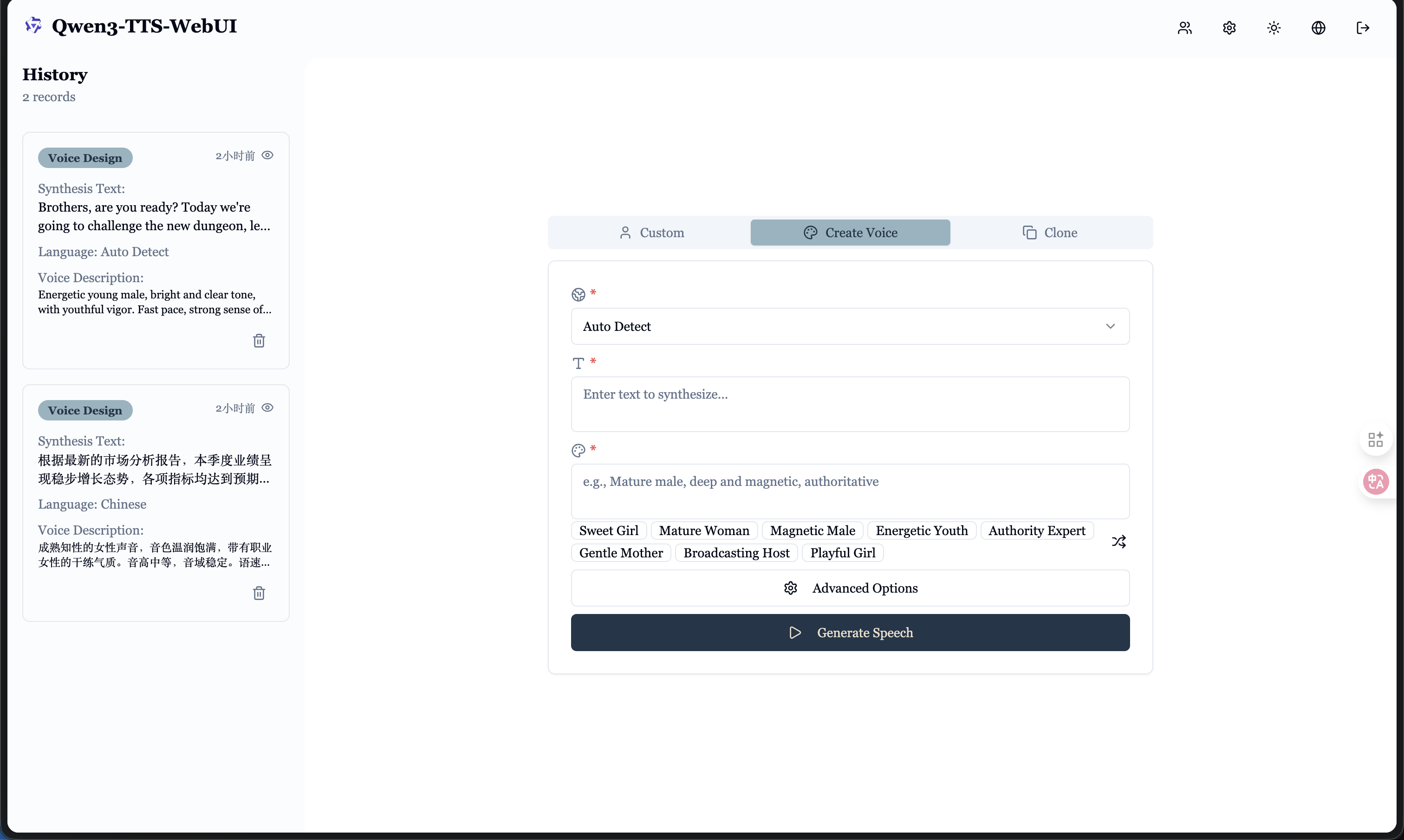Click the logout icon in header

coord(1363,28)
